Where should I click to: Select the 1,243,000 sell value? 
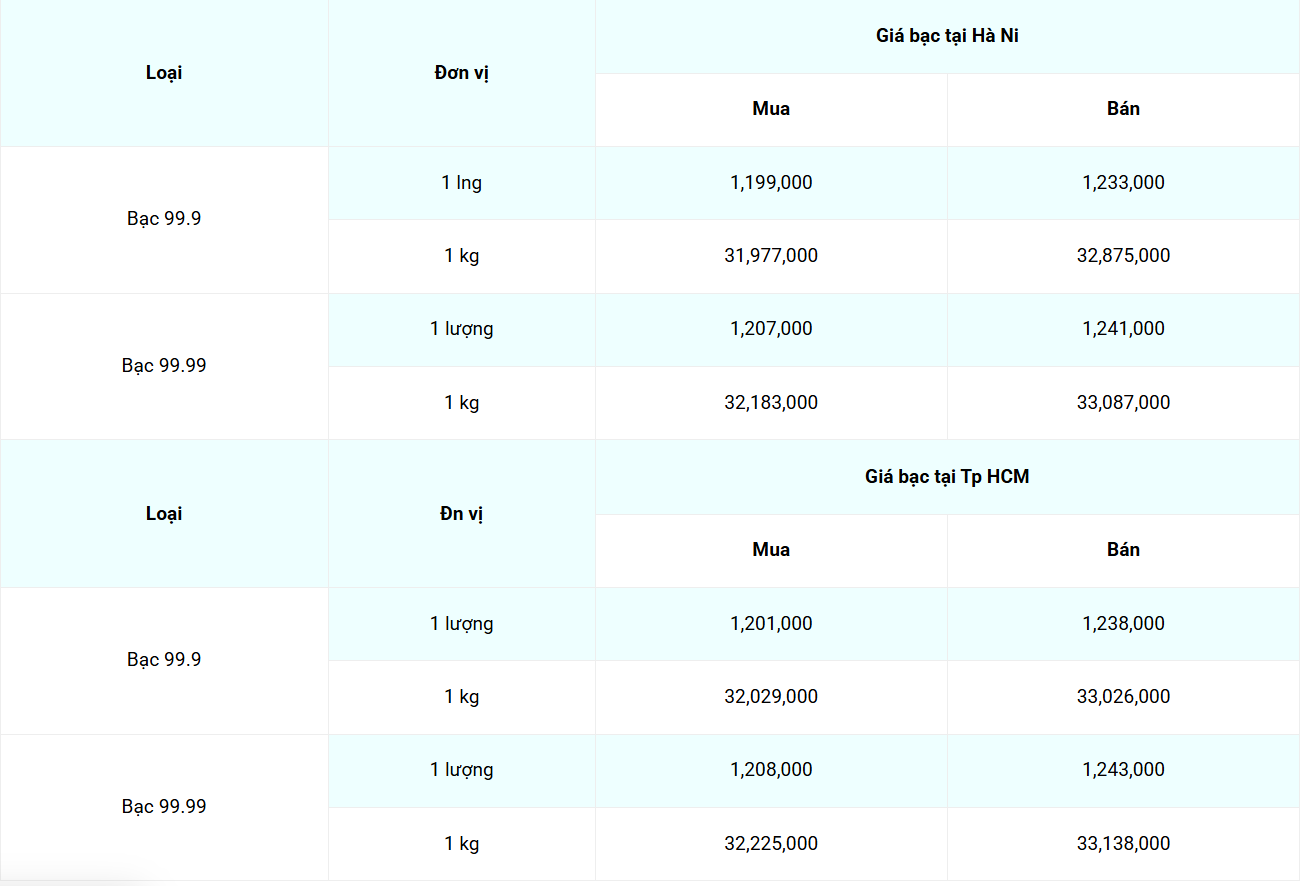1123,770
